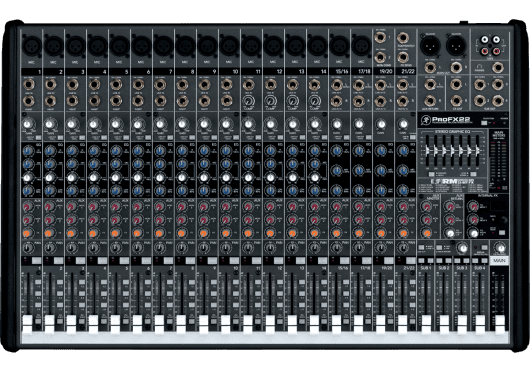The height and width of the screenshot is (371, 530).
Task: Toggle the channel 1 mute switch
Action: click(36, 261)
